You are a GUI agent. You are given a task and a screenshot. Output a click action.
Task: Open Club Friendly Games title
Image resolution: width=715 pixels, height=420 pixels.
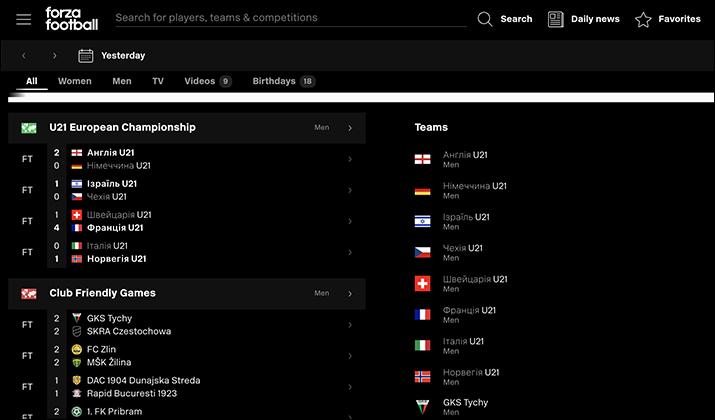pos(103,293)
